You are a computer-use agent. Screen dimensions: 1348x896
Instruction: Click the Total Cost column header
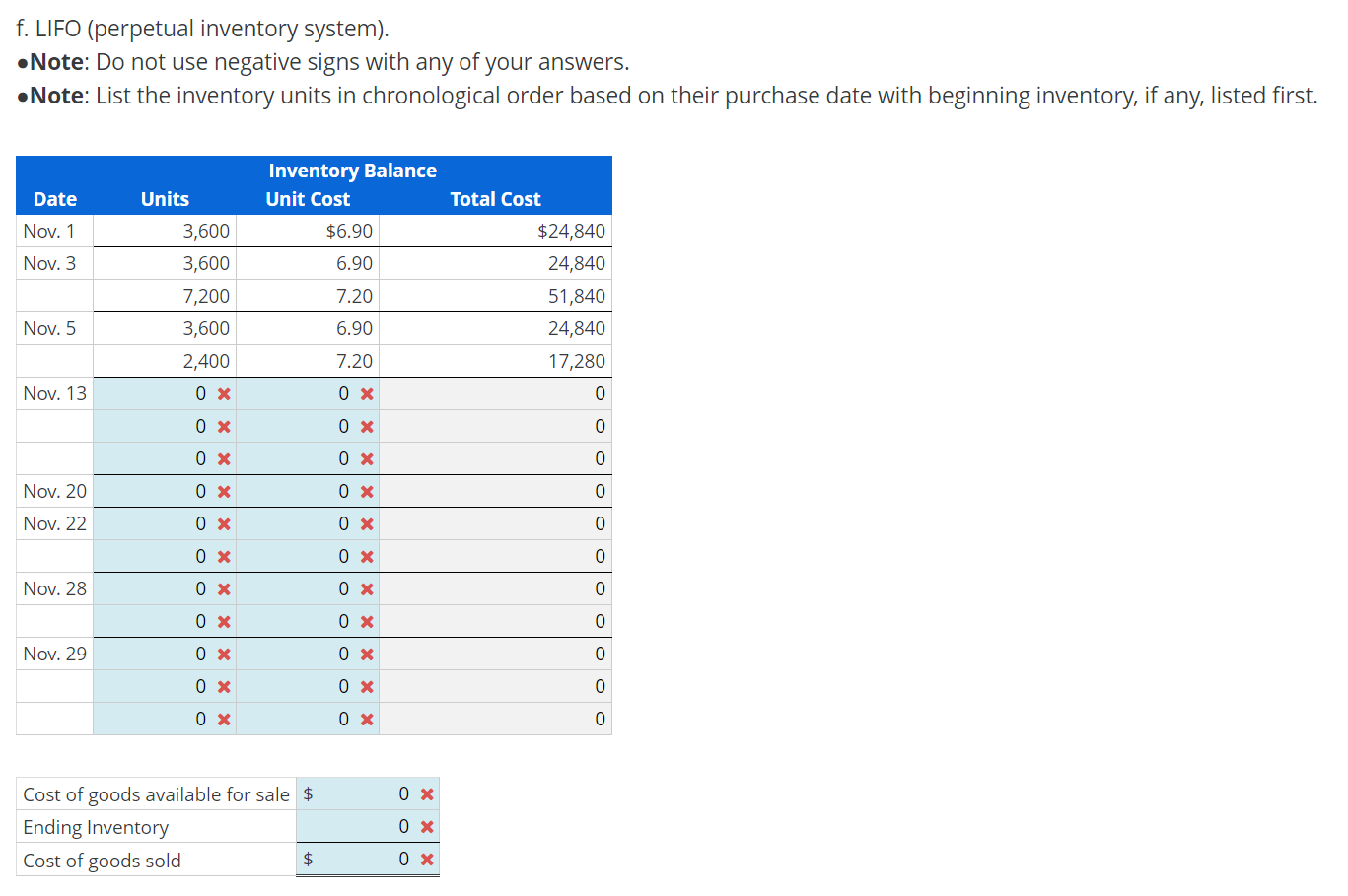click(496, 198)
